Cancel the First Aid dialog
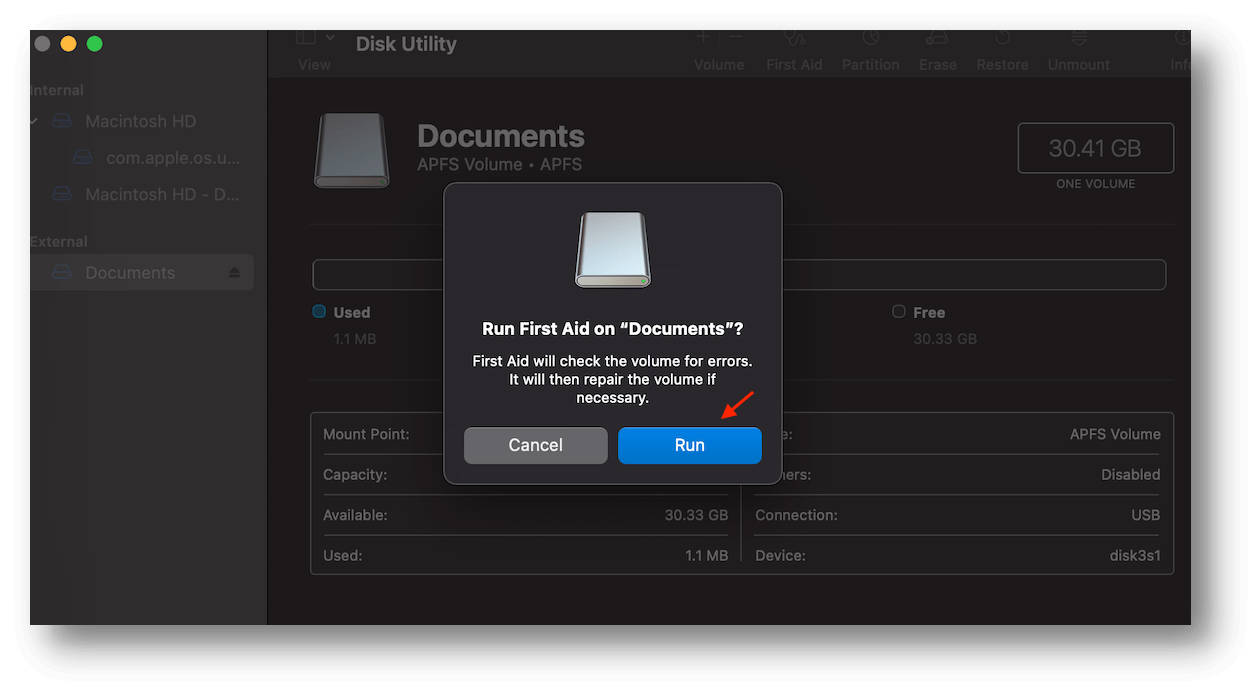Image resolution: width=1260 pixels, height=694 pixels. pyautogui.click(x=535, y=445)
